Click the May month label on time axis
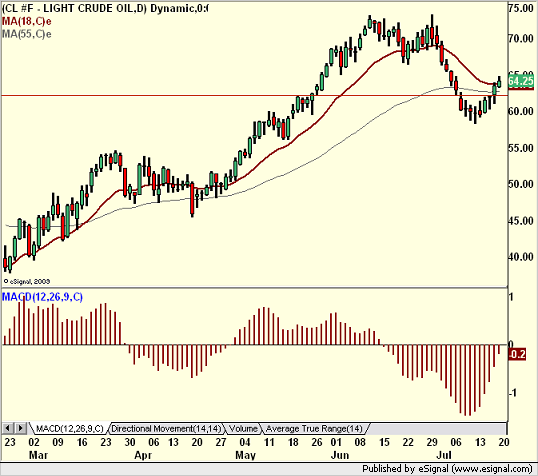Screen dimensions: 538x476 point(245,455)
